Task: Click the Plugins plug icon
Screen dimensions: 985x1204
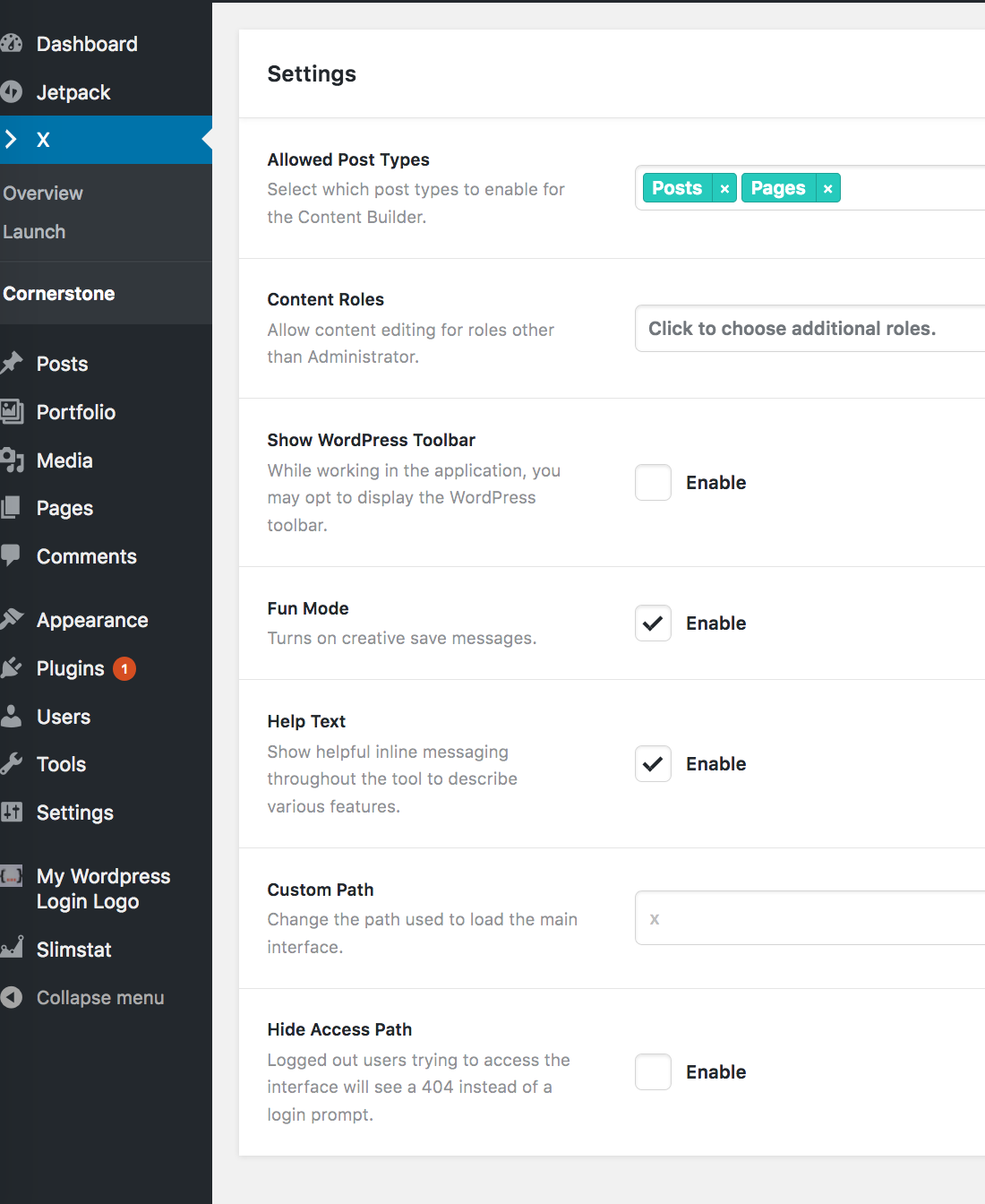Action: (12, 668)
